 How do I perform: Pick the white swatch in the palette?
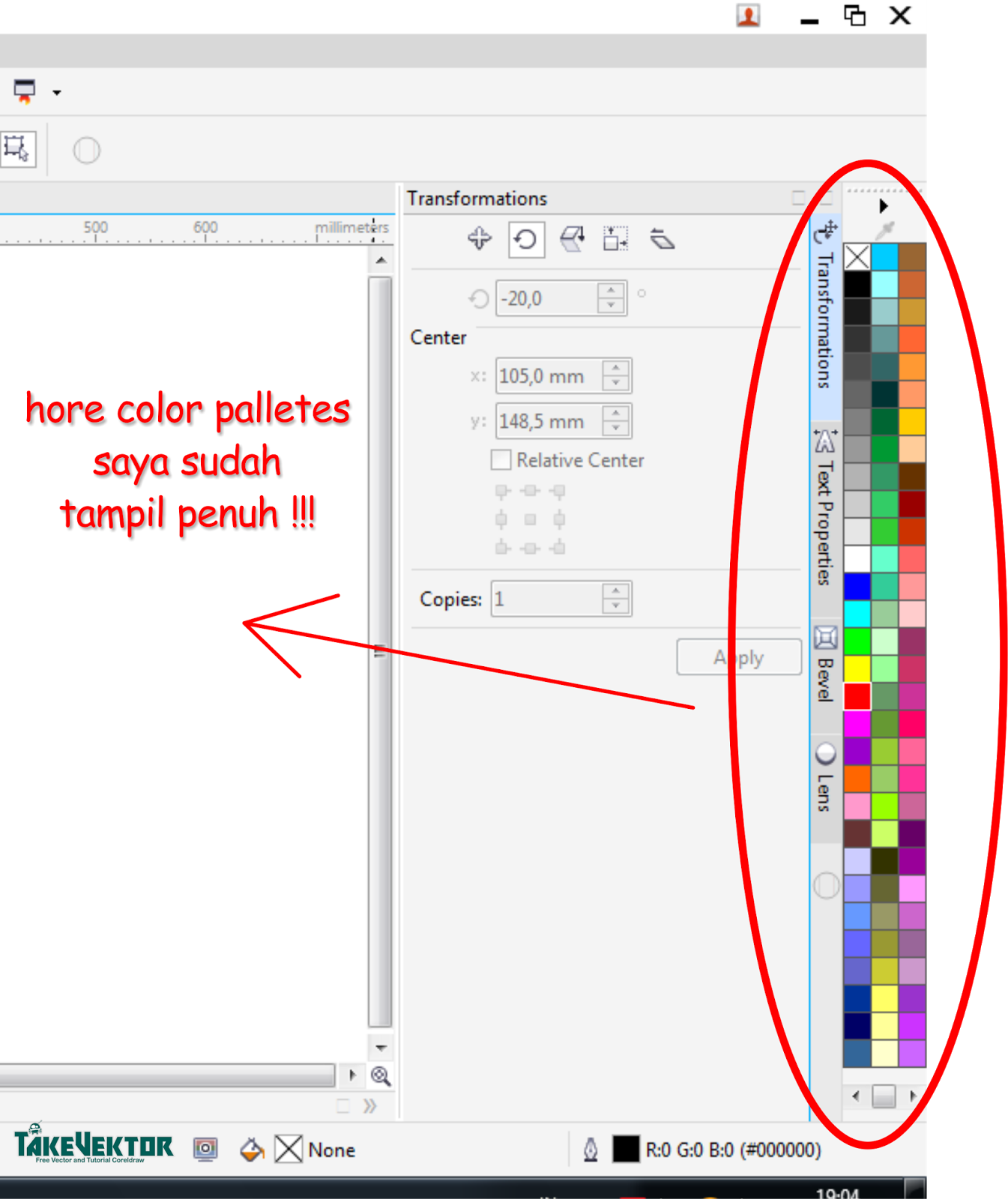tap(857, 559)
